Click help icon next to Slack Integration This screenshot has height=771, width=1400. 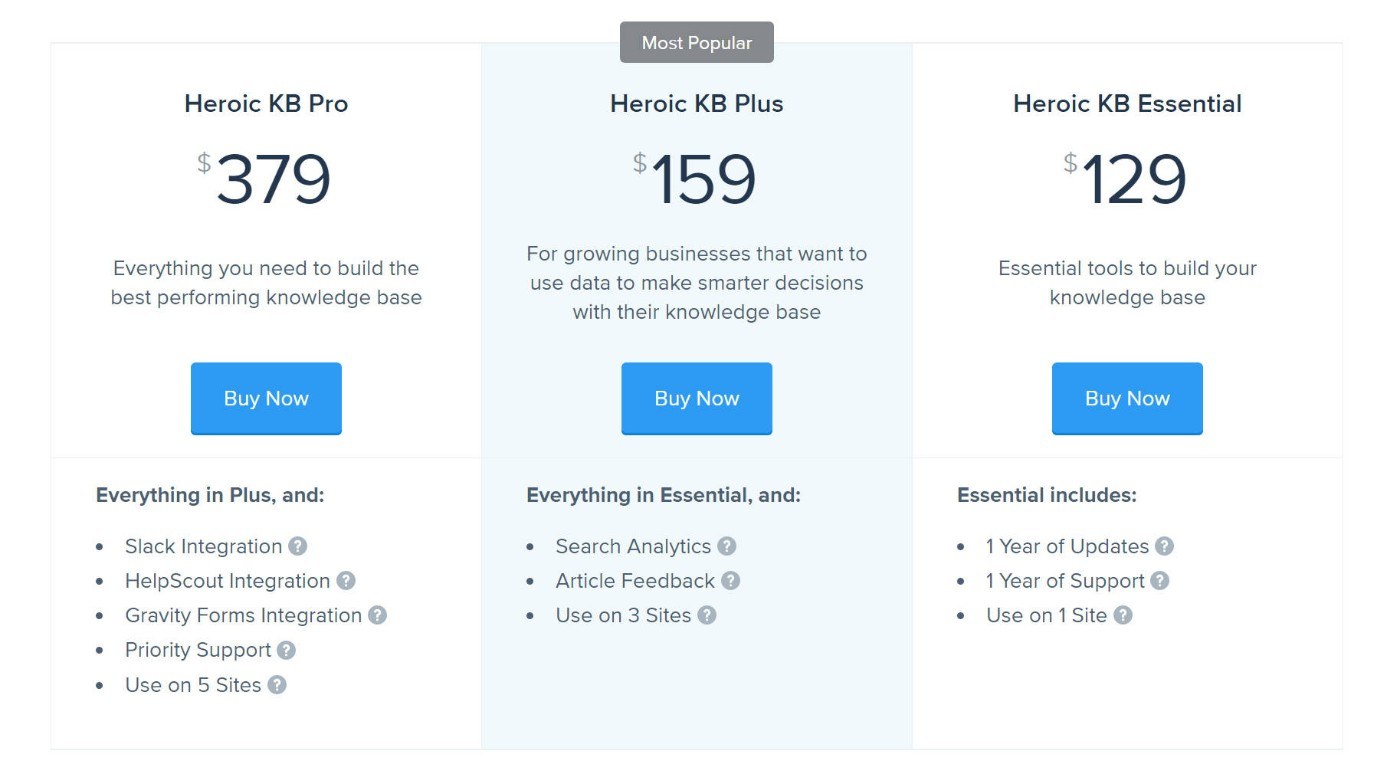(298, 546)
